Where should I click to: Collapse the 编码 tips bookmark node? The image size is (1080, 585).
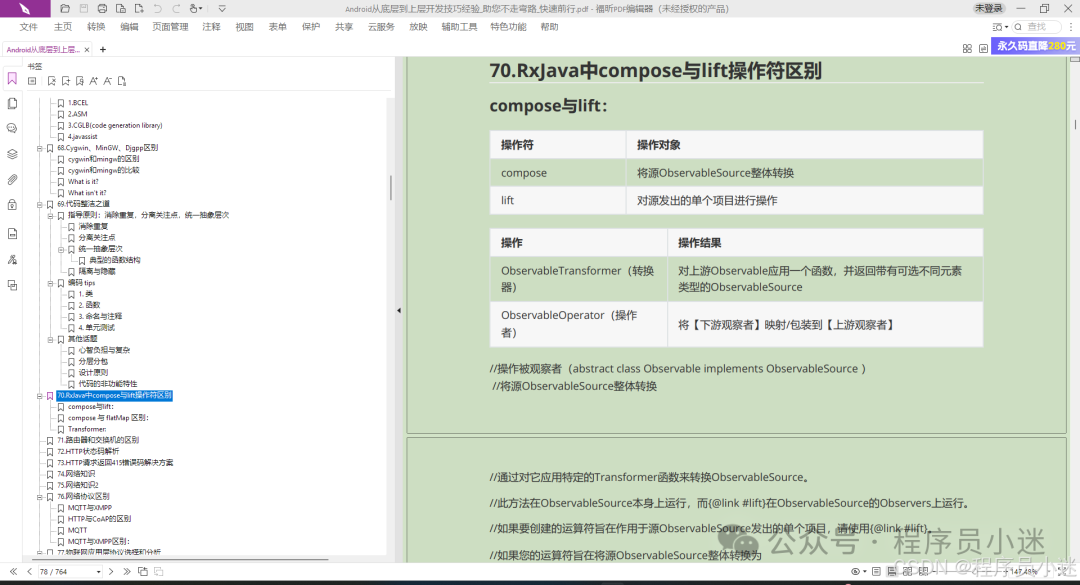50,283
